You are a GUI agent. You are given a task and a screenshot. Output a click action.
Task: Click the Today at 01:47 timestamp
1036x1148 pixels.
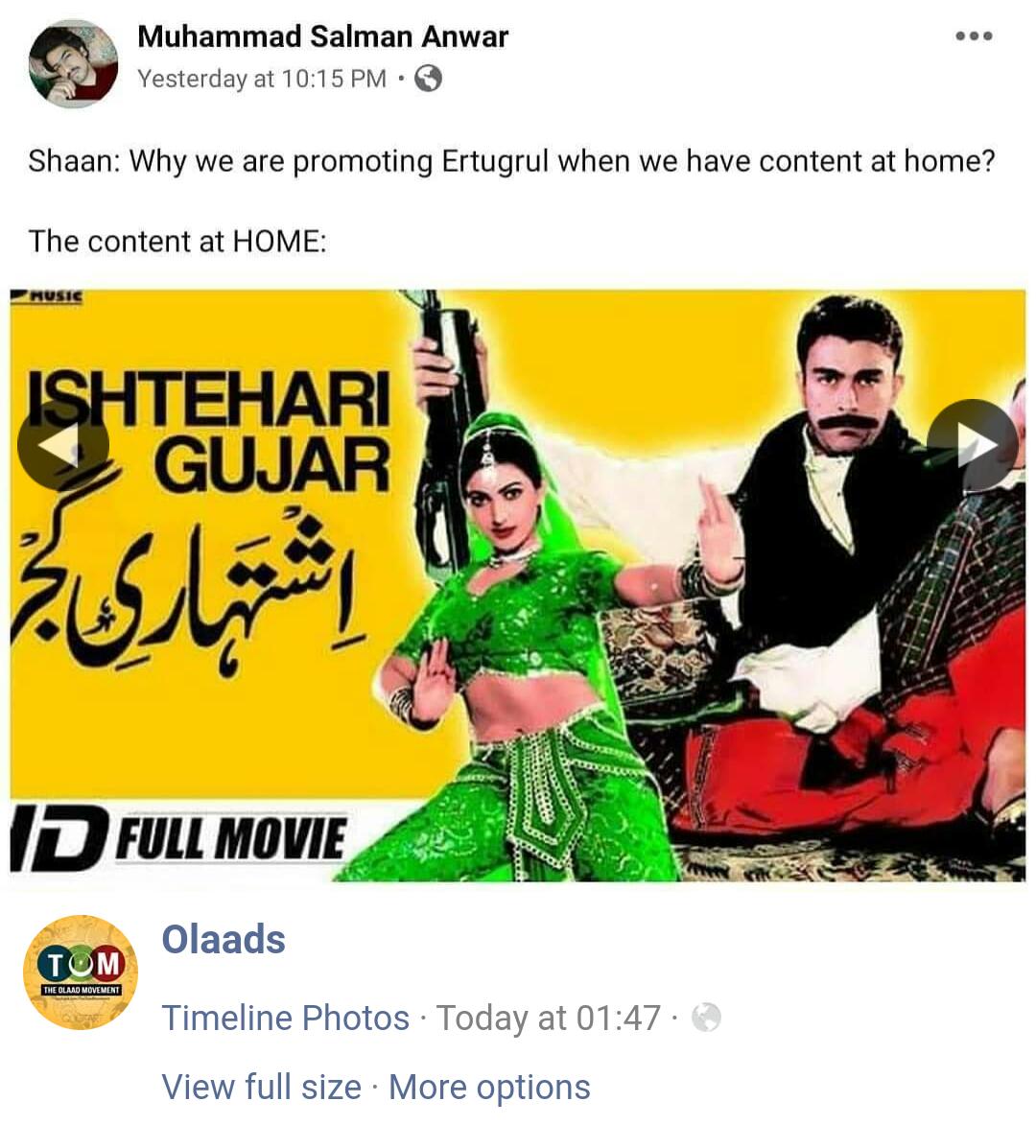coord(549,1018)
